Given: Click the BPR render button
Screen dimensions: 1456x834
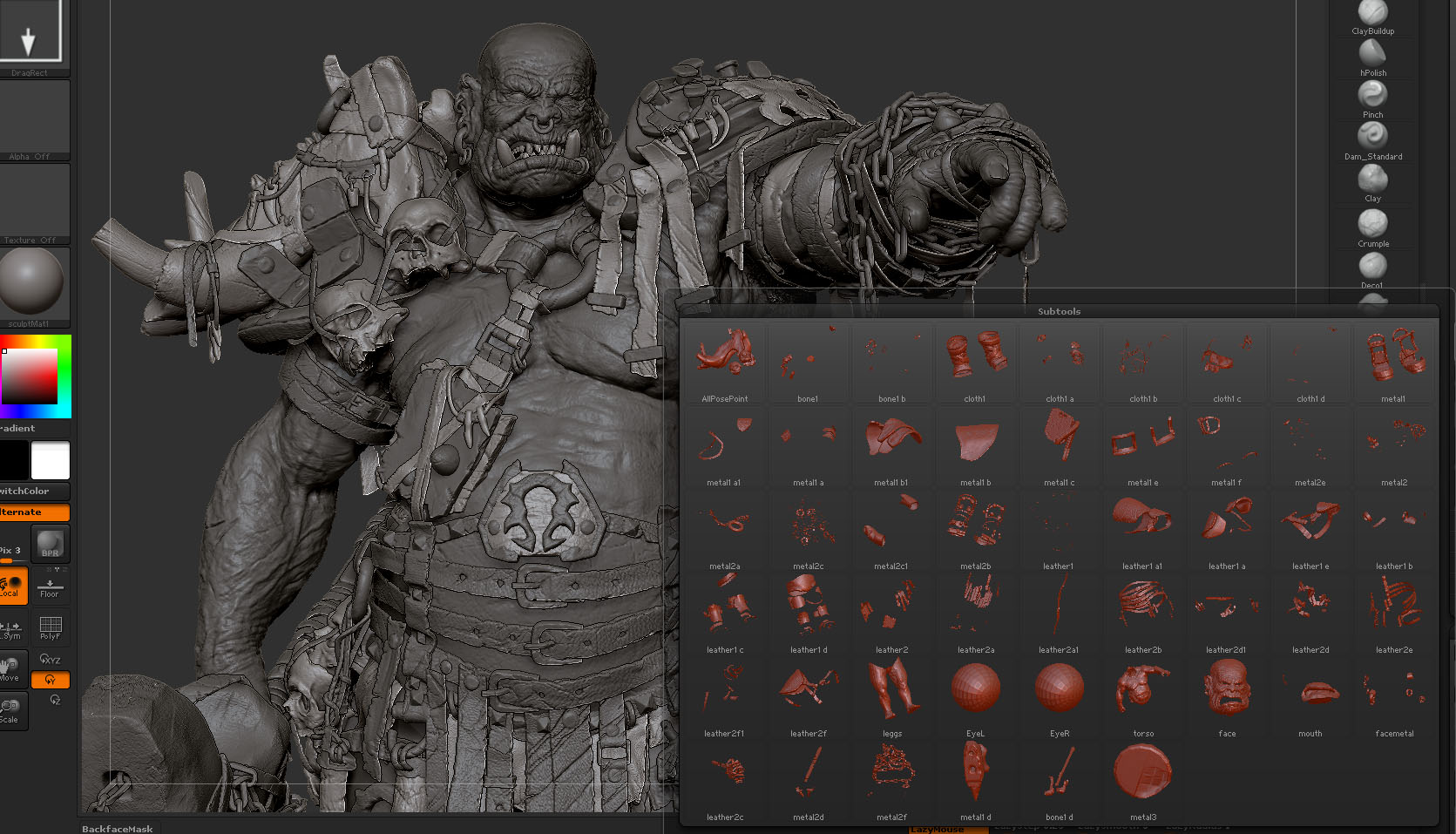Looking at the screenshot, I should (x=51, y=544).
